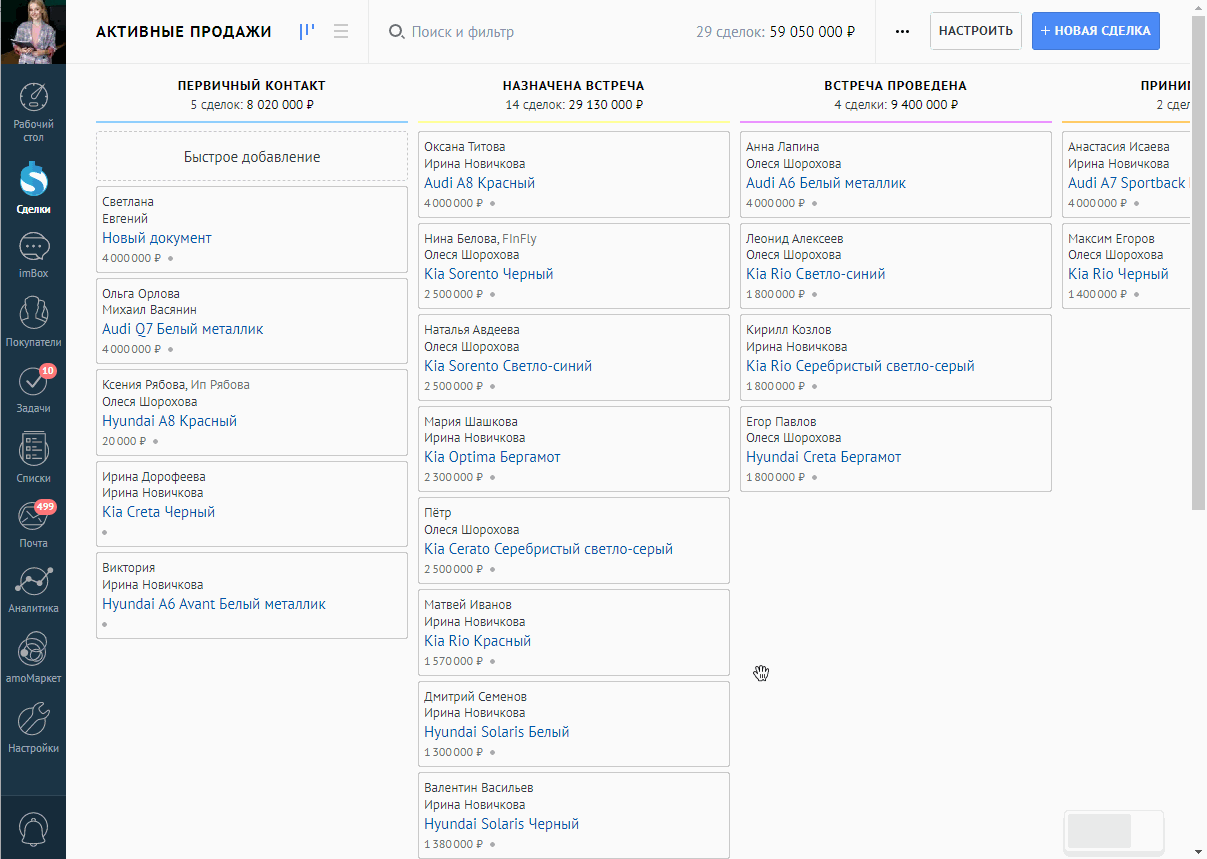
Task: Open the deal Kia Cerato Серебристый светло-серый
Action: (548, 549)
